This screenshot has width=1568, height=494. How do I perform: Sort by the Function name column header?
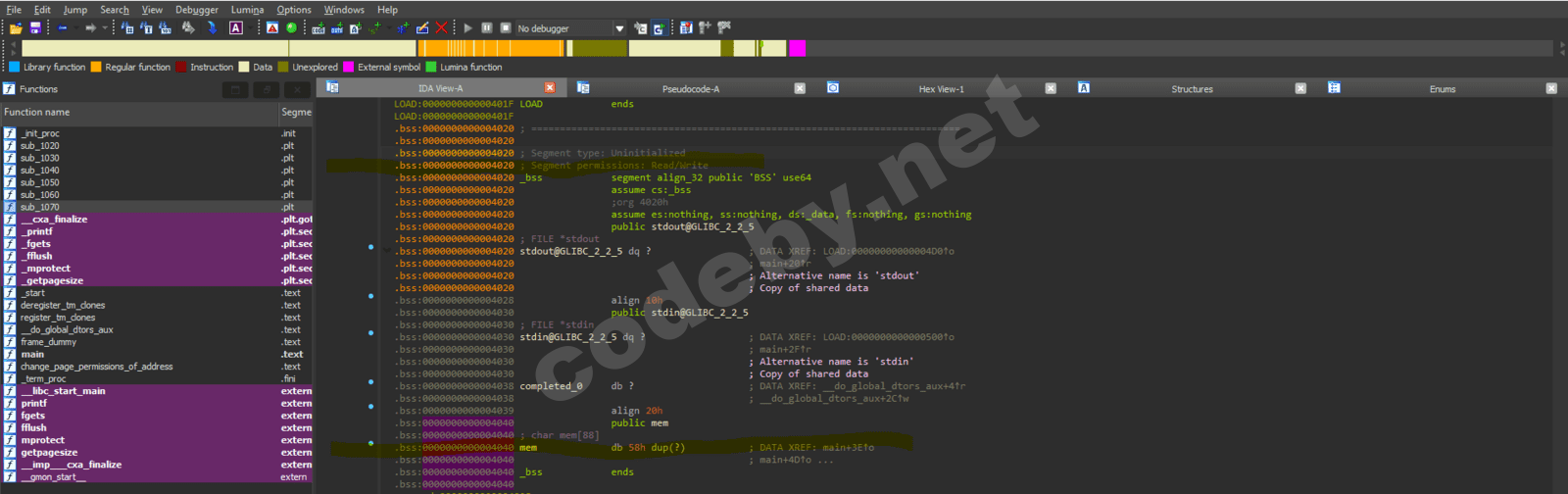click(x=137, y=113)
